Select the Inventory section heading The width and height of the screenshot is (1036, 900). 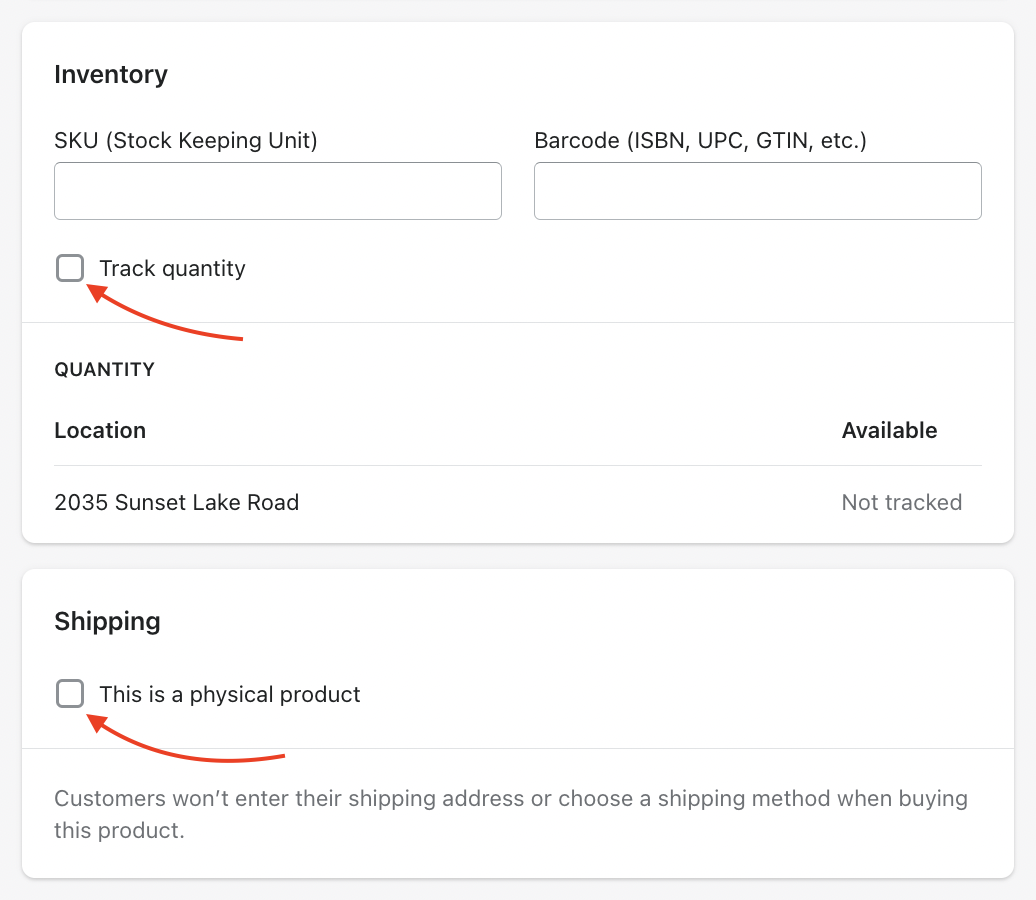[x=111, y=75]
